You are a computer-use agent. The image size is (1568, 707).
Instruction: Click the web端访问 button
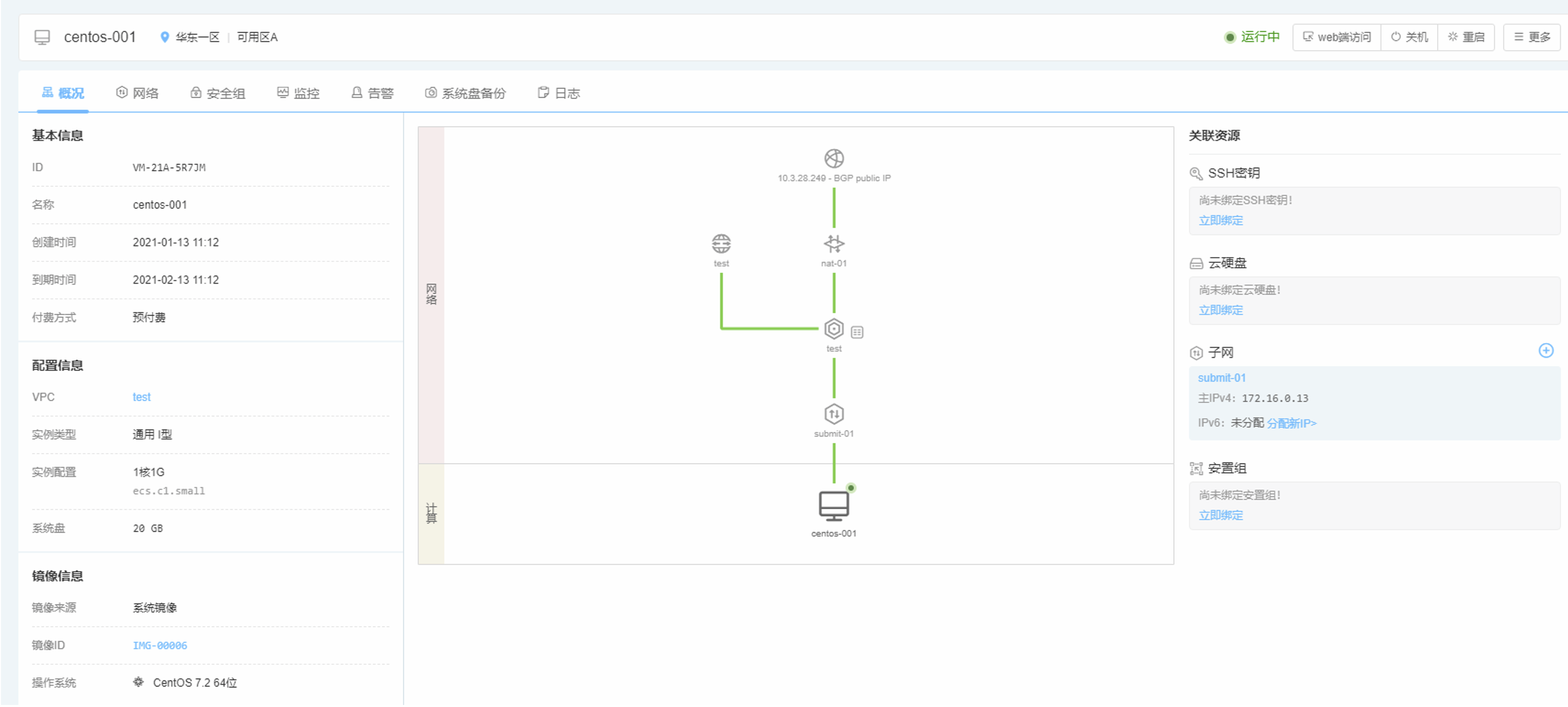coord(1336,37)
